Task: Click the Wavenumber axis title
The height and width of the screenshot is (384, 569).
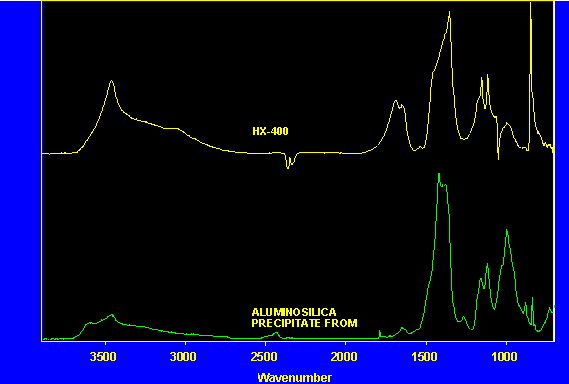Action: 295,378
